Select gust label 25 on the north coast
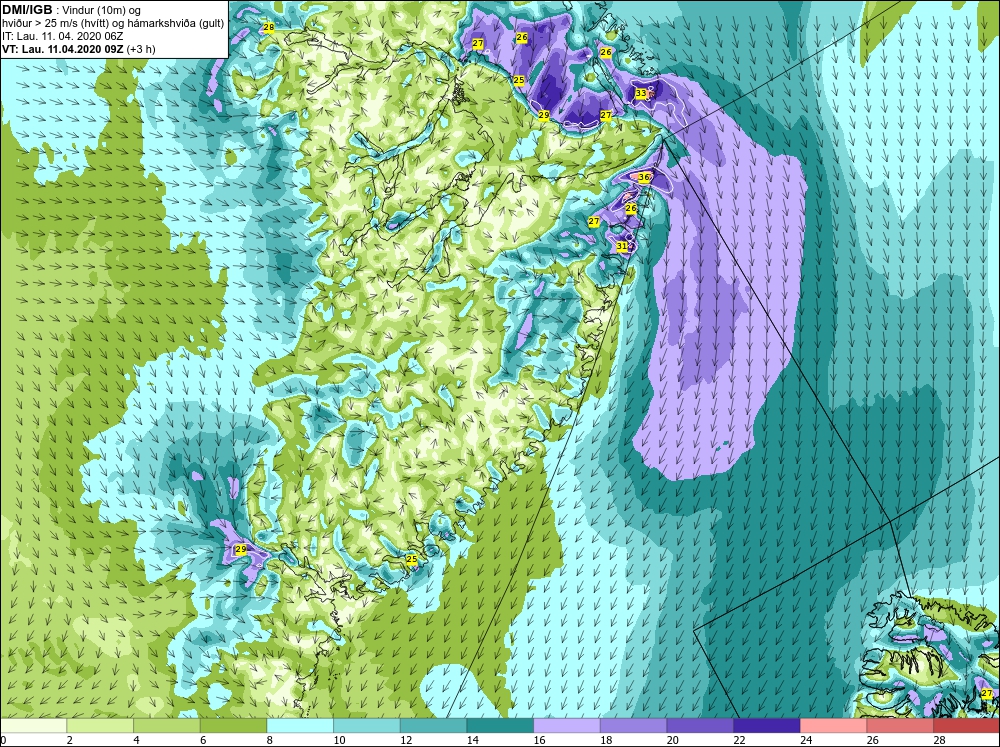 [x=518, y=80]
